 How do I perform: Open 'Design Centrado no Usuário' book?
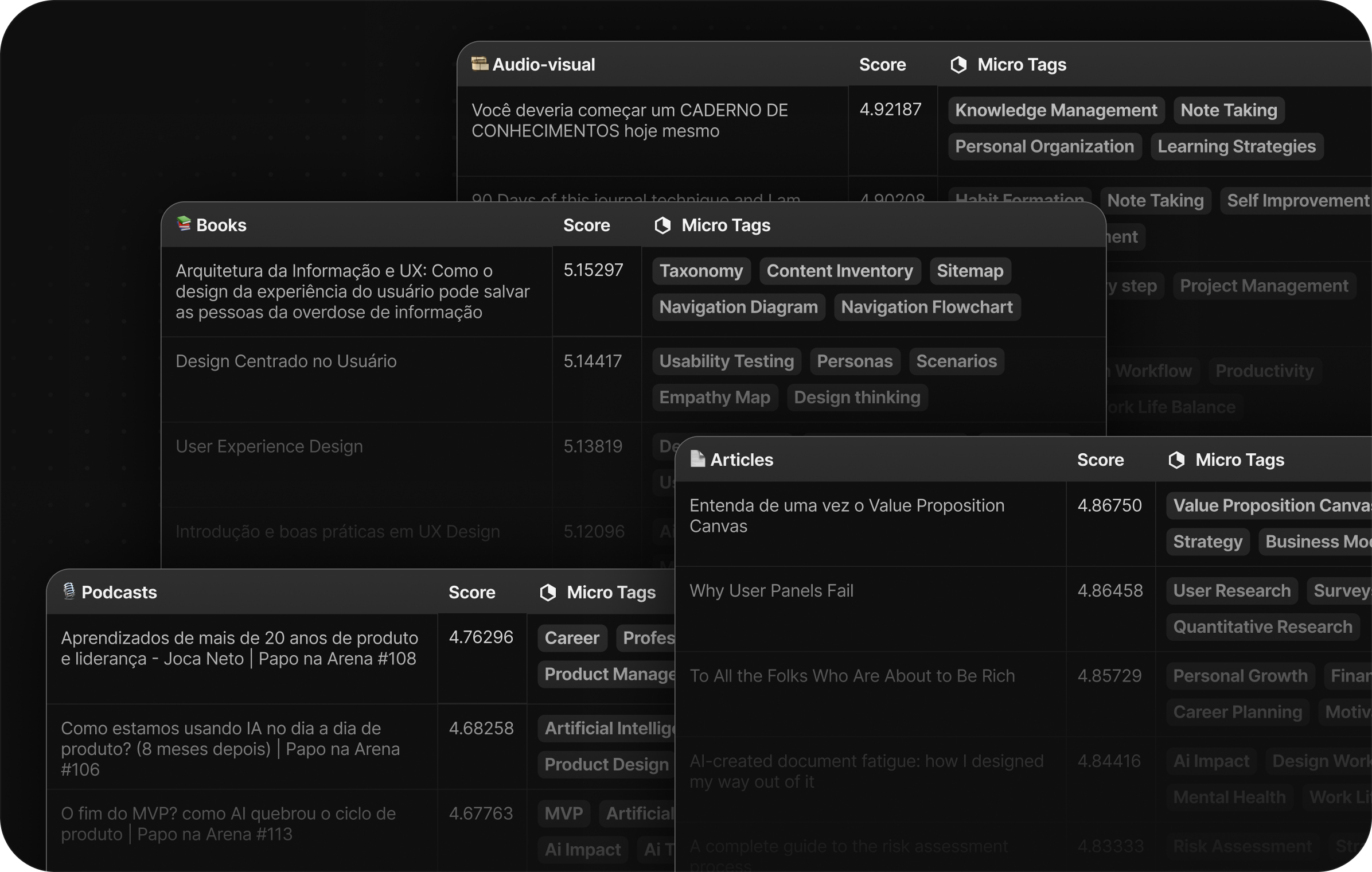pos(286,361)
